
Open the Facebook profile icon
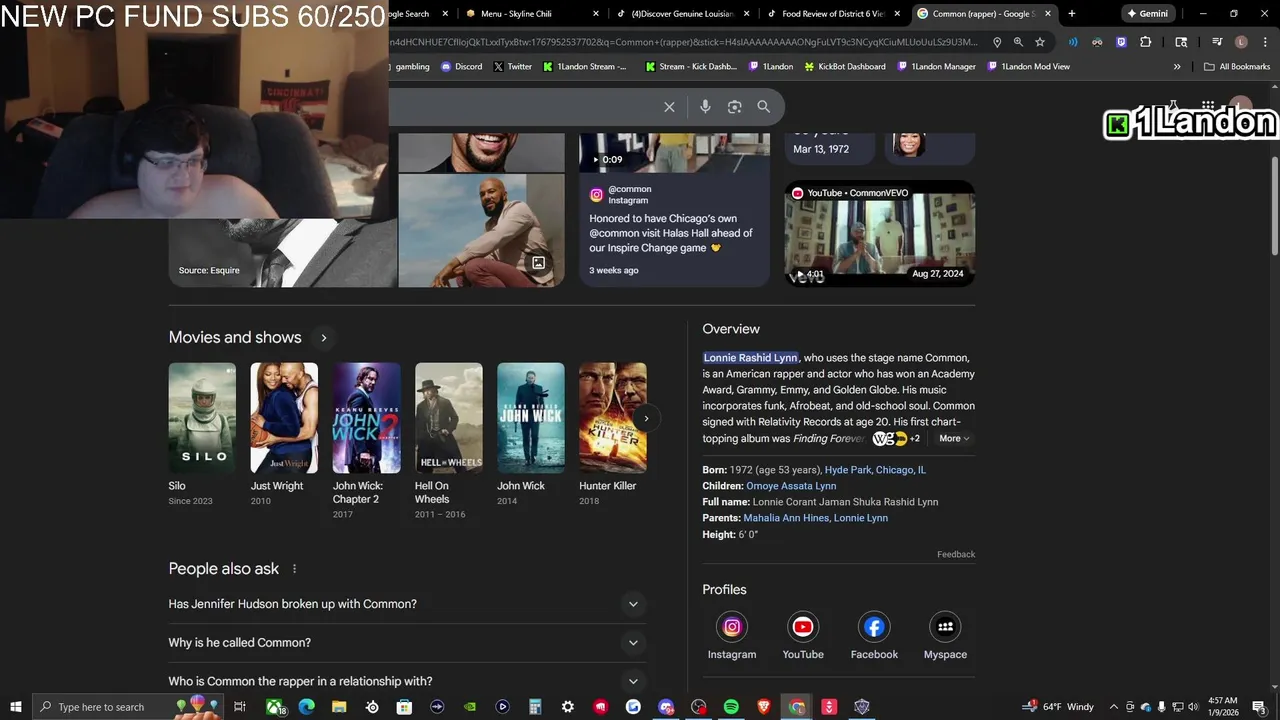click(x=874, y=627)
